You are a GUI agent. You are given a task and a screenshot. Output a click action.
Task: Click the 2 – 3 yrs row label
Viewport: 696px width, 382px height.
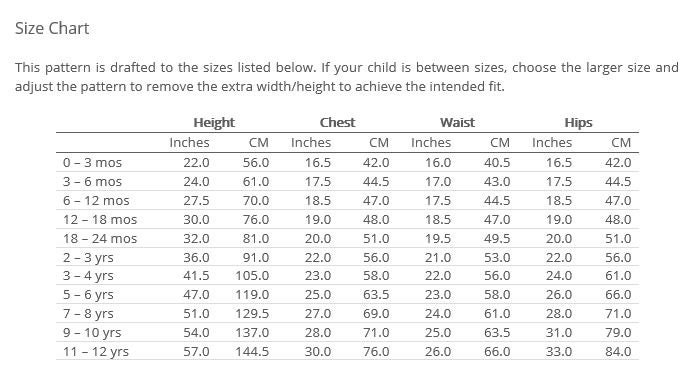[x=88, y=258]
